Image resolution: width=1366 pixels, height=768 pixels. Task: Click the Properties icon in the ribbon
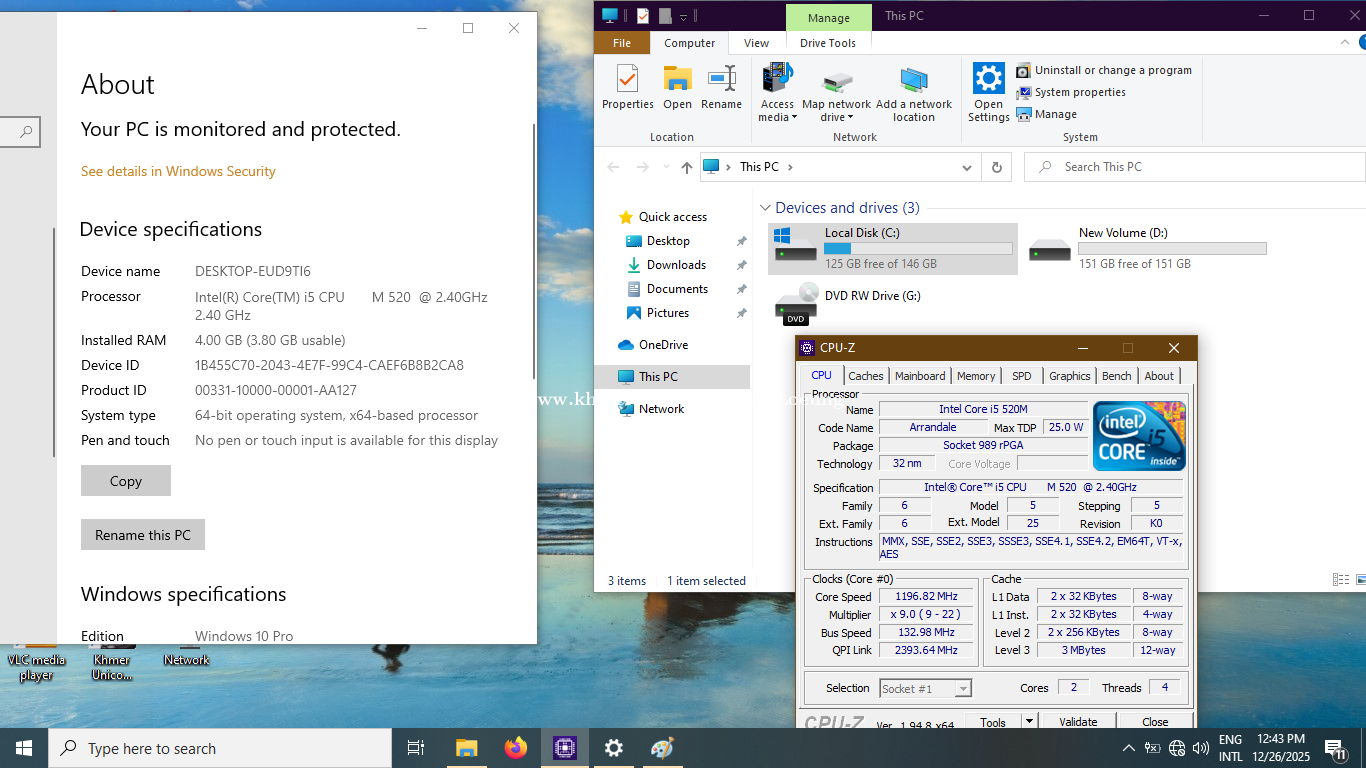[x=627, y=80]
